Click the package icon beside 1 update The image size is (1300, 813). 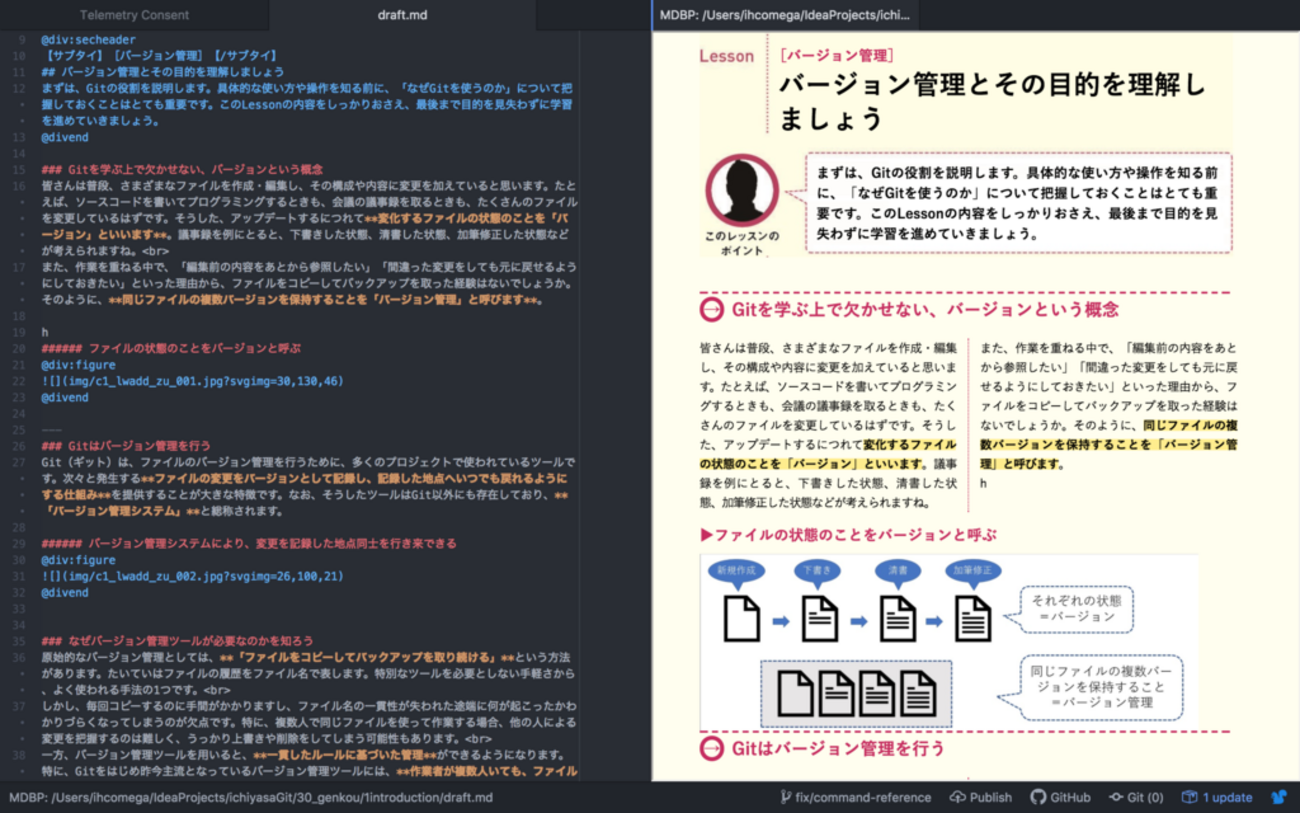(1189, 797)
